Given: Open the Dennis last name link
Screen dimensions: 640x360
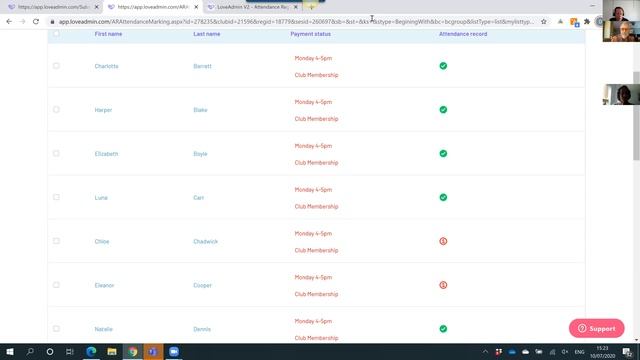Looking at the screenshot, I should tap(202, 329).
